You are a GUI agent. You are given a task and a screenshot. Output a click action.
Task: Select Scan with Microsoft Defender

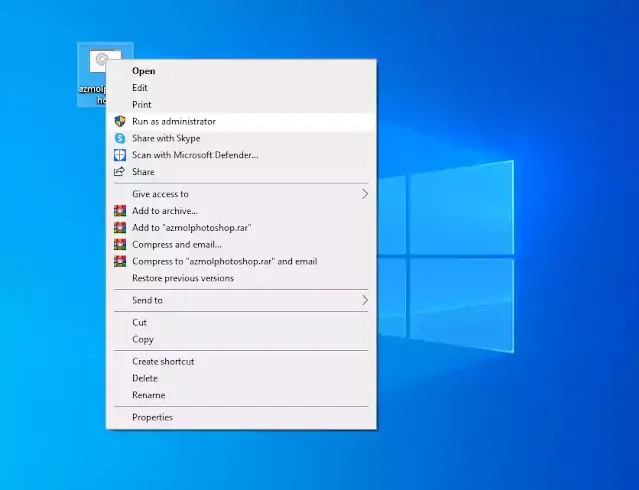pyautogui.click(x=241, y=155)
